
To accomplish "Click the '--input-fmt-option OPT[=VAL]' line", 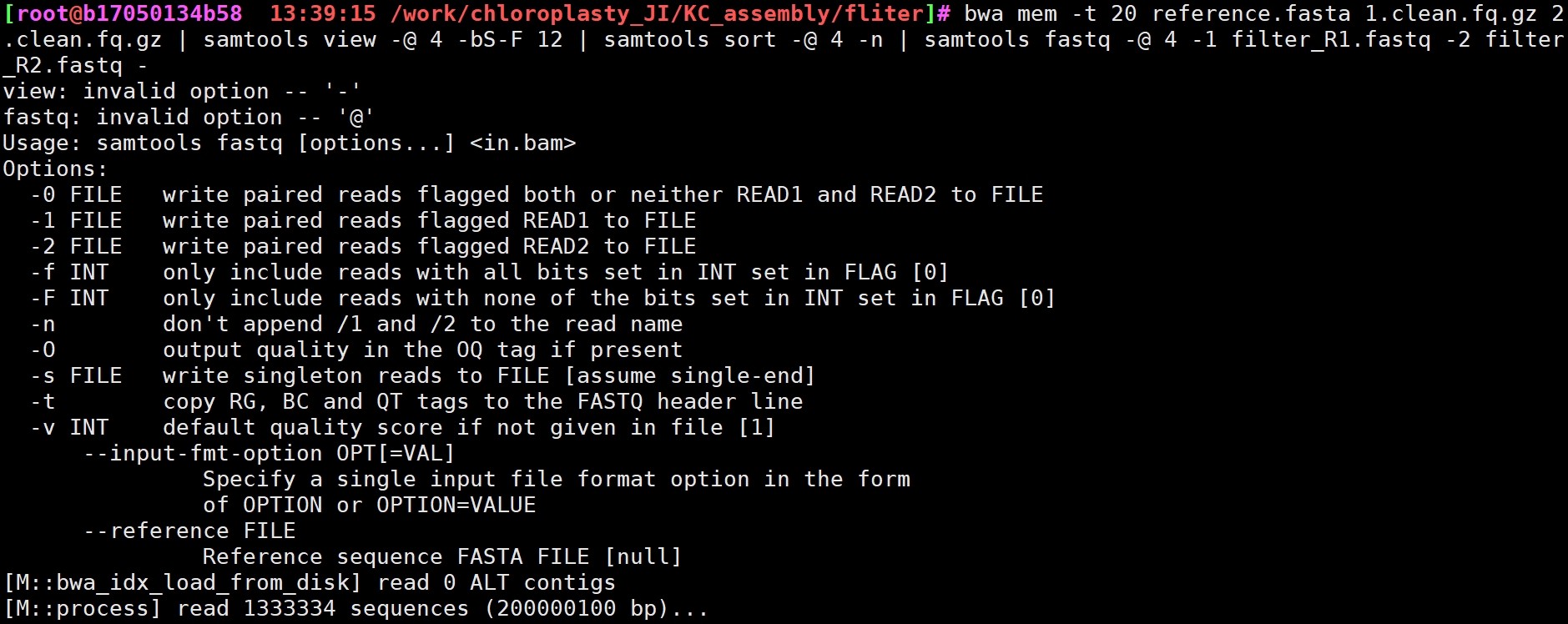I will click(x=269, y=453).
